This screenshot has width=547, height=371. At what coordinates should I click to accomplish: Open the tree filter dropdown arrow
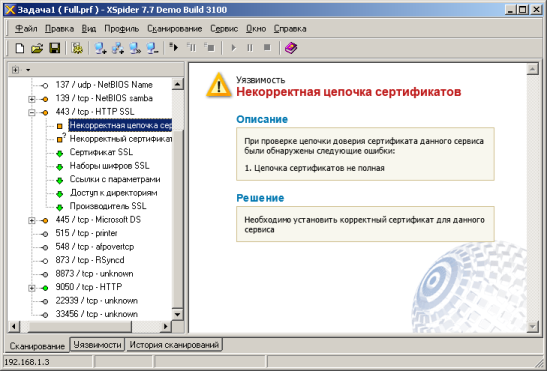click(x=28, y=70)
